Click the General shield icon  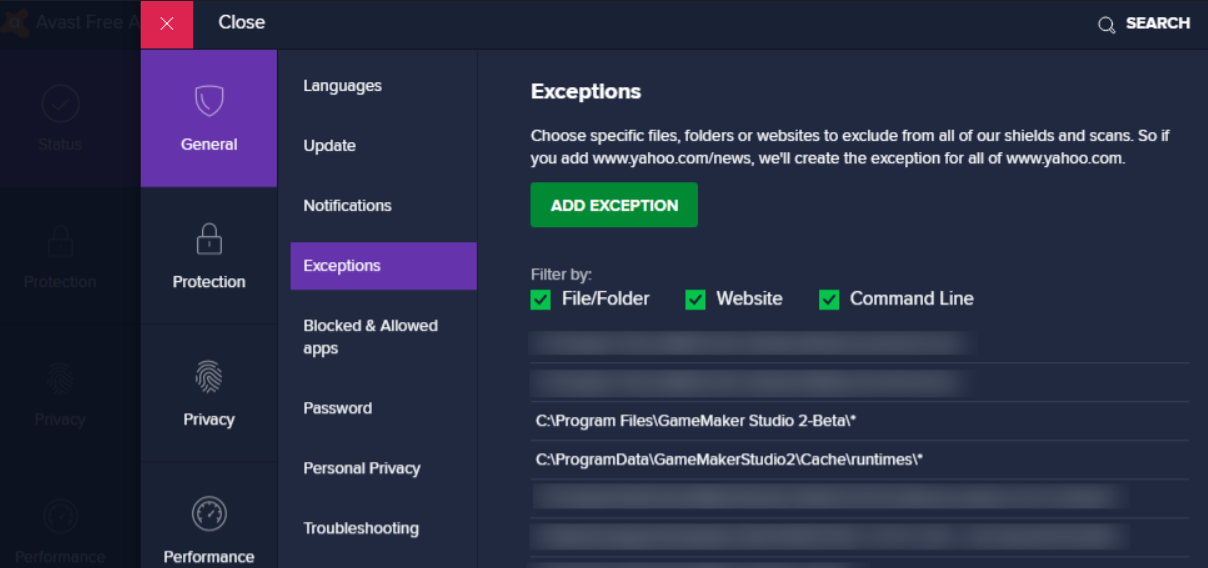208,101
